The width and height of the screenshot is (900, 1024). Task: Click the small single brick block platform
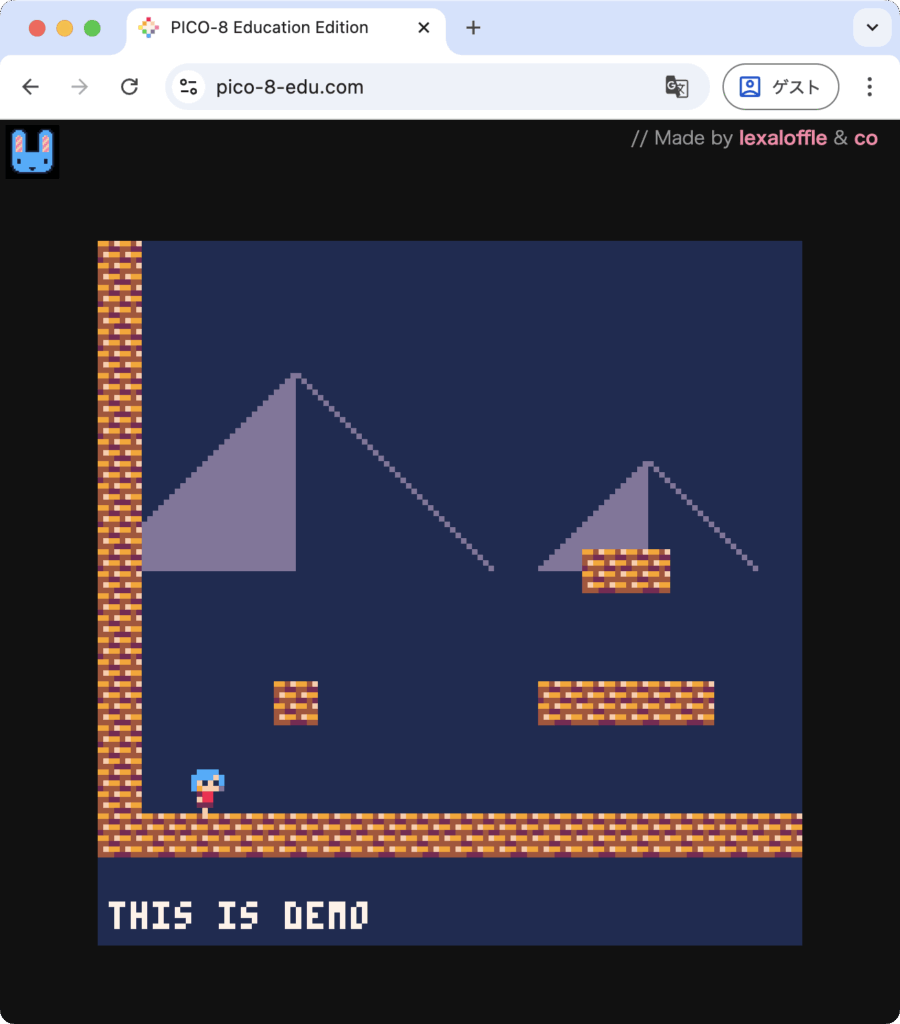coord(295,703)
